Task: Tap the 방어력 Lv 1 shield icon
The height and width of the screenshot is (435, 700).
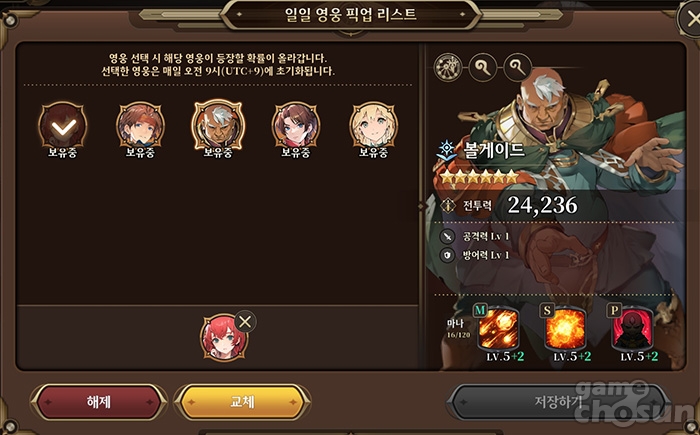Action: coord(447,255)
